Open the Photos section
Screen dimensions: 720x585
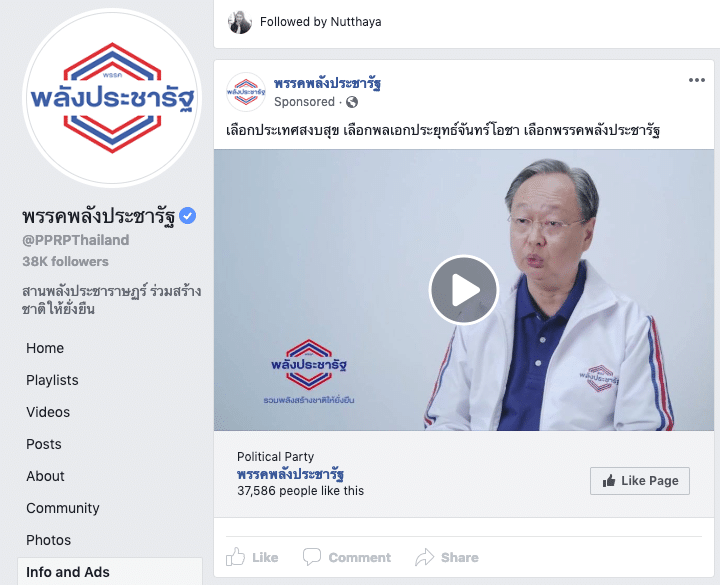tap(49, 540)
